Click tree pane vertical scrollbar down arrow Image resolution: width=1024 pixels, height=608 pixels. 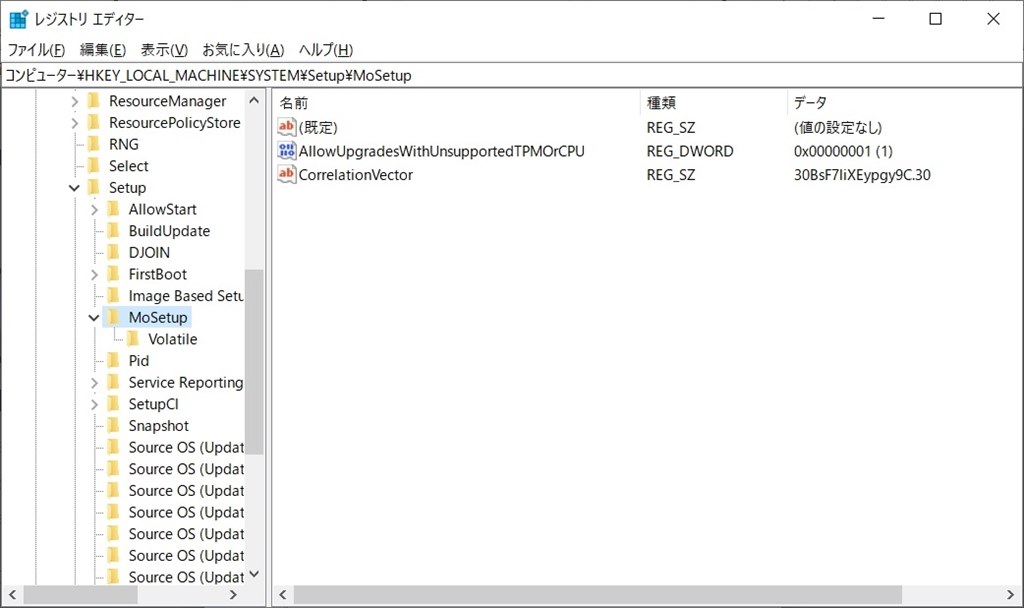[255, 574]
